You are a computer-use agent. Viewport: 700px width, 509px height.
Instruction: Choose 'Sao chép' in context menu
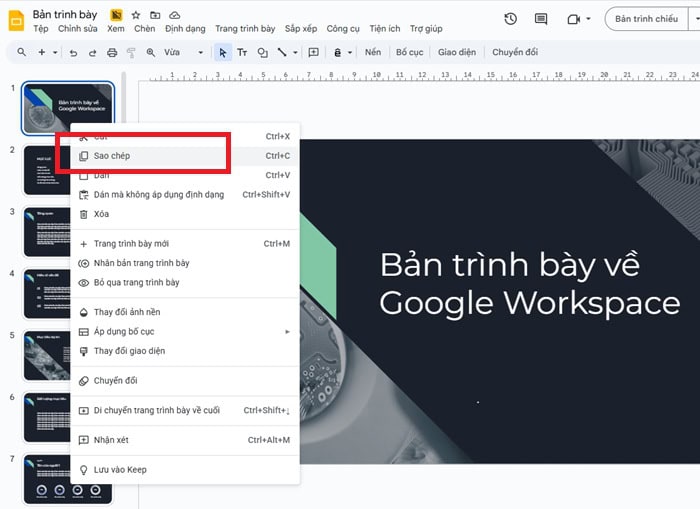tap(112, 156)
